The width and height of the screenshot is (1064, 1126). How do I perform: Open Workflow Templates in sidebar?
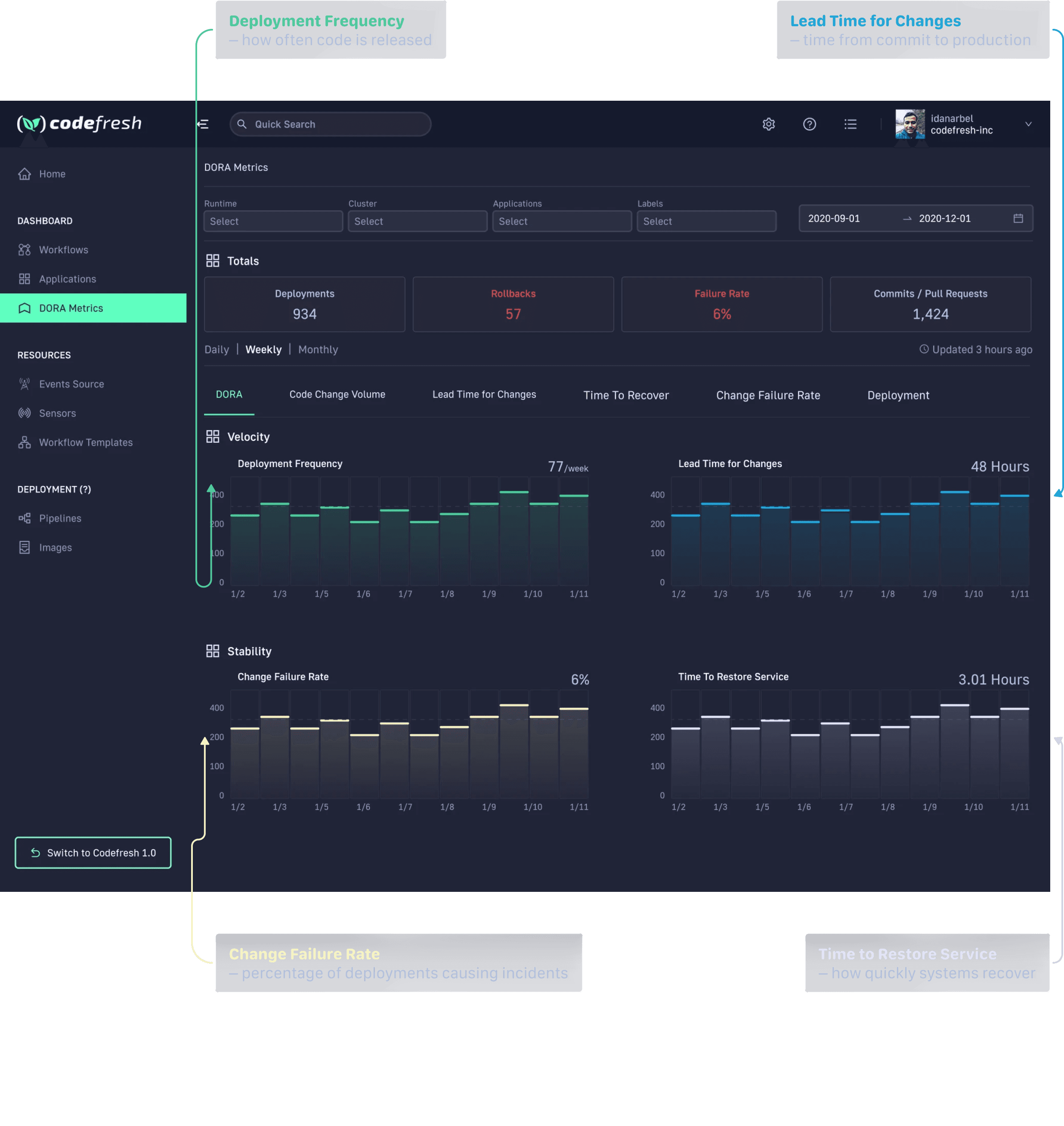click(x=85, y=442)
